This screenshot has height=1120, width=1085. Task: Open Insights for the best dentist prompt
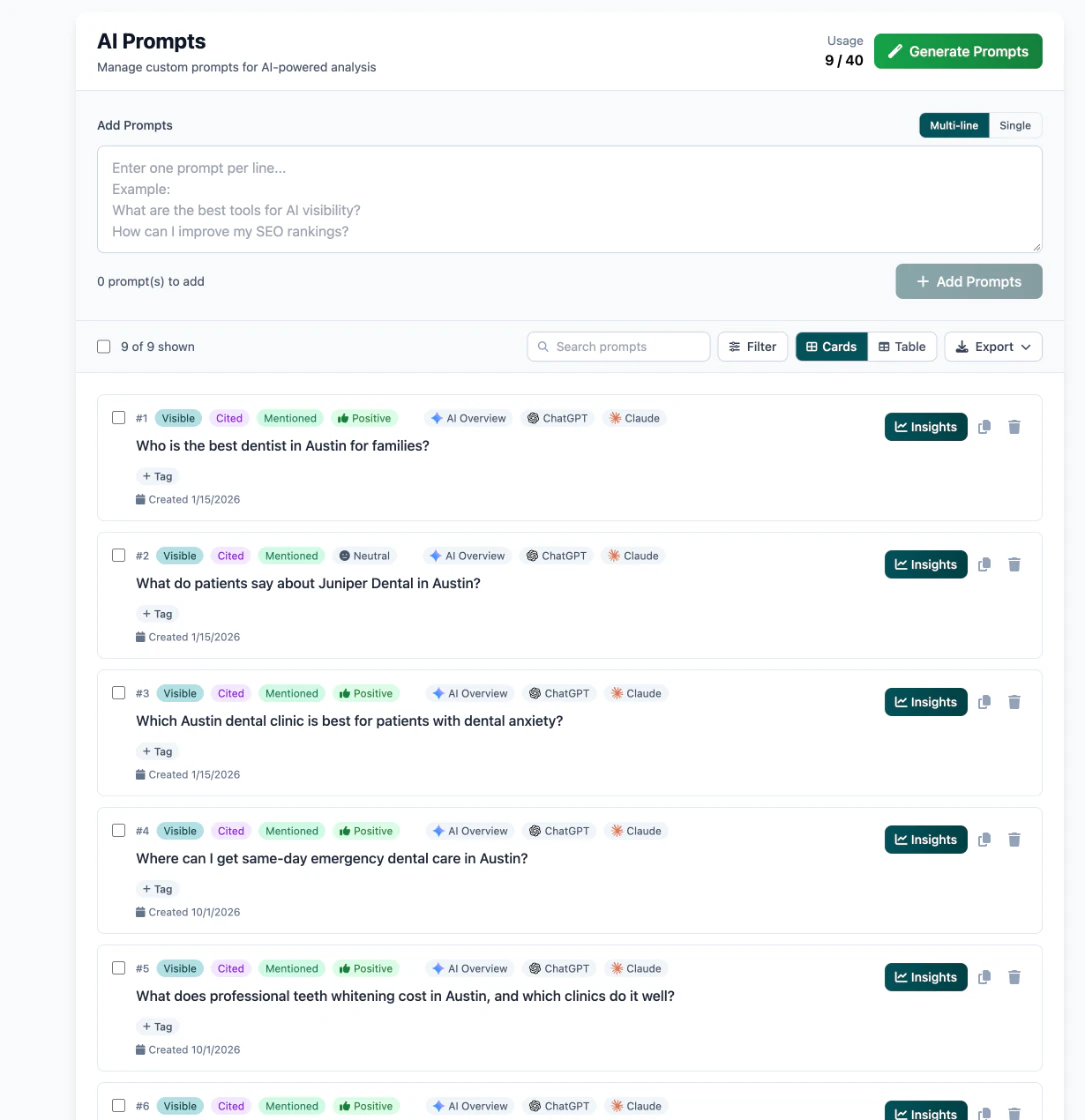(926, 426)
